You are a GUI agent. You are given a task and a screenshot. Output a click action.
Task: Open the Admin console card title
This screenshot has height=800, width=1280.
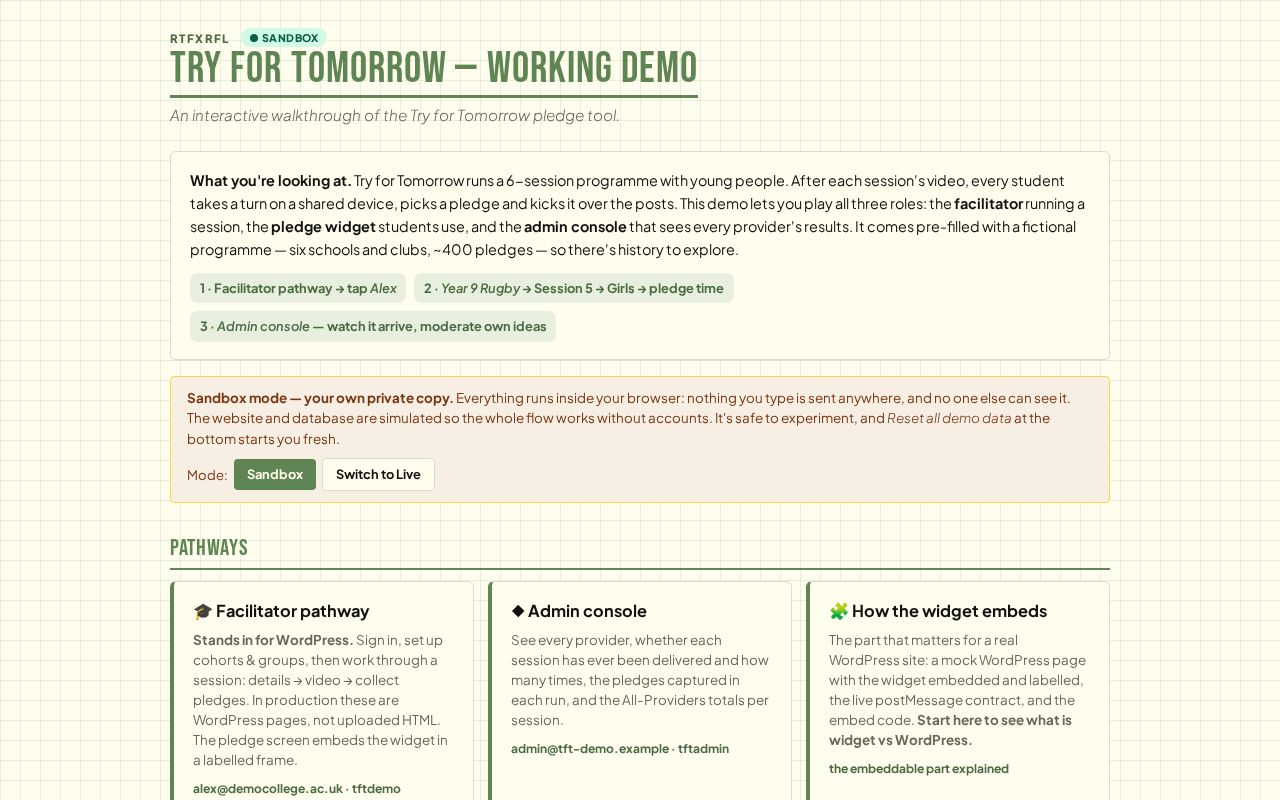pos(587,611)
